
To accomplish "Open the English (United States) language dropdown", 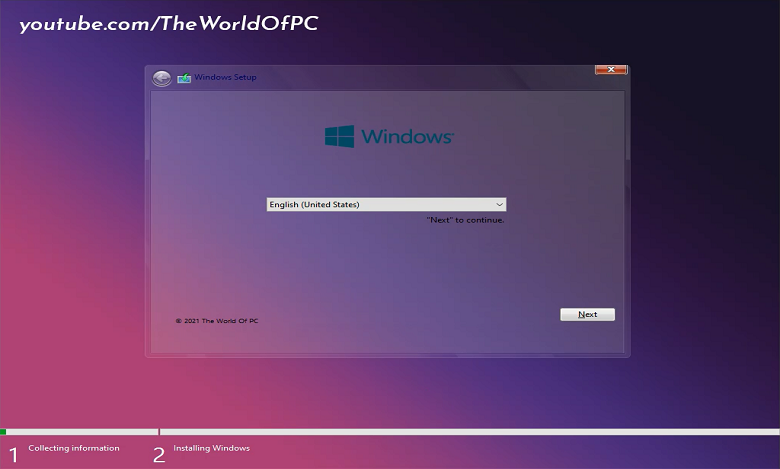I will 387,204.
